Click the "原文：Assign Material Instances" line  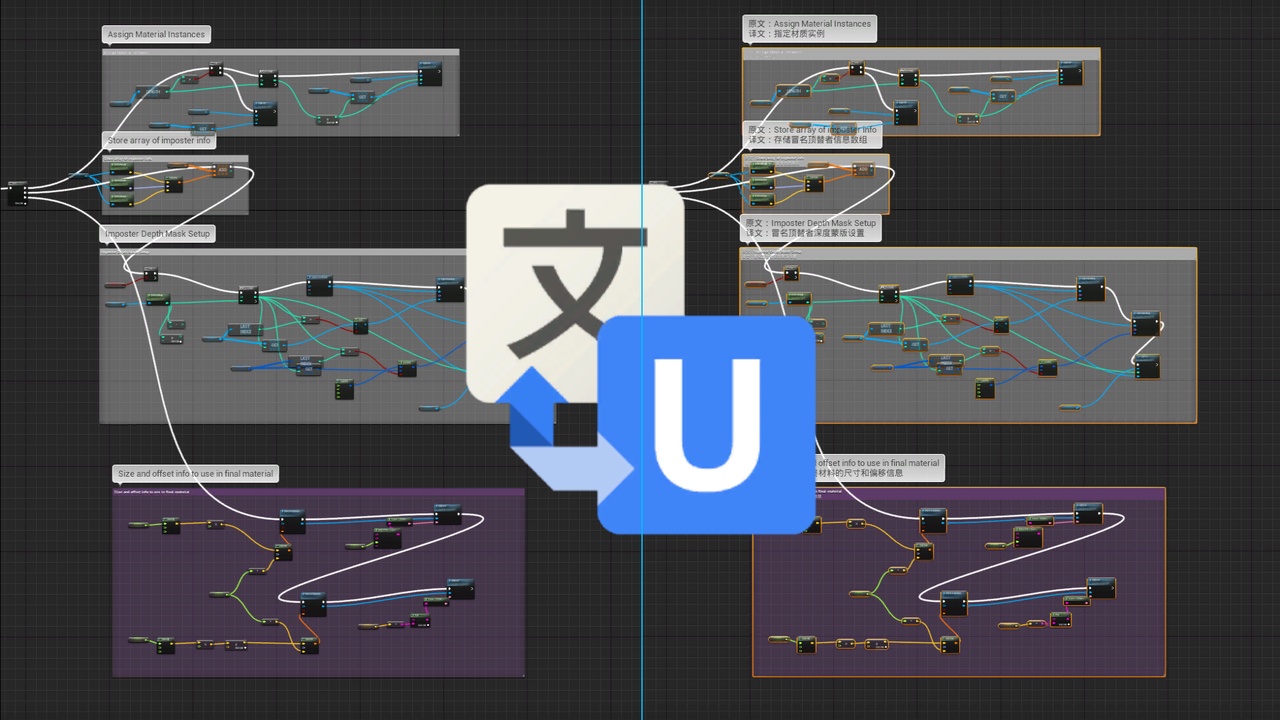coord(809,23)
